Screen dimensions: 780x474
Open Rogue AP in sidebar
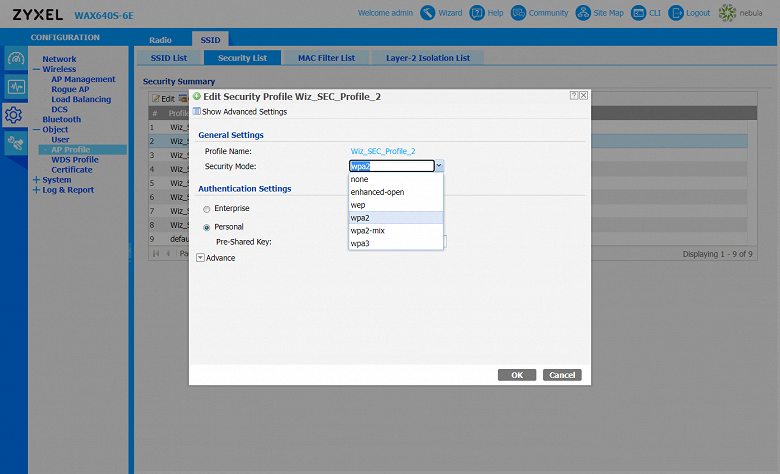click(70, 90)
